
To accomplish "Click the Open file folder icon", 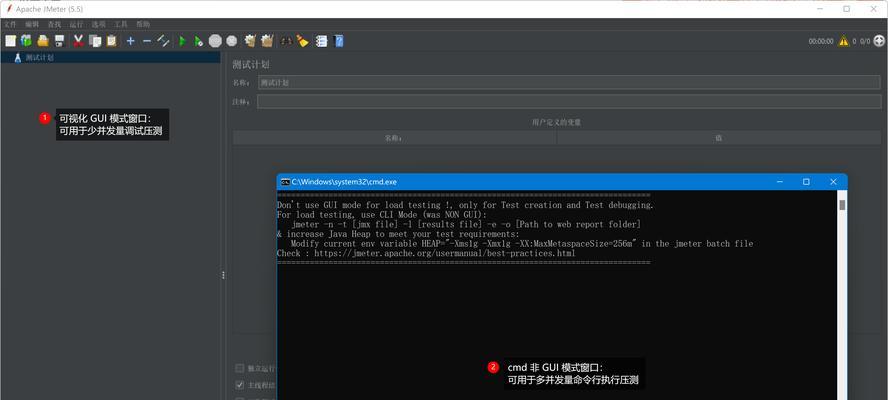I will pos(43,41).
